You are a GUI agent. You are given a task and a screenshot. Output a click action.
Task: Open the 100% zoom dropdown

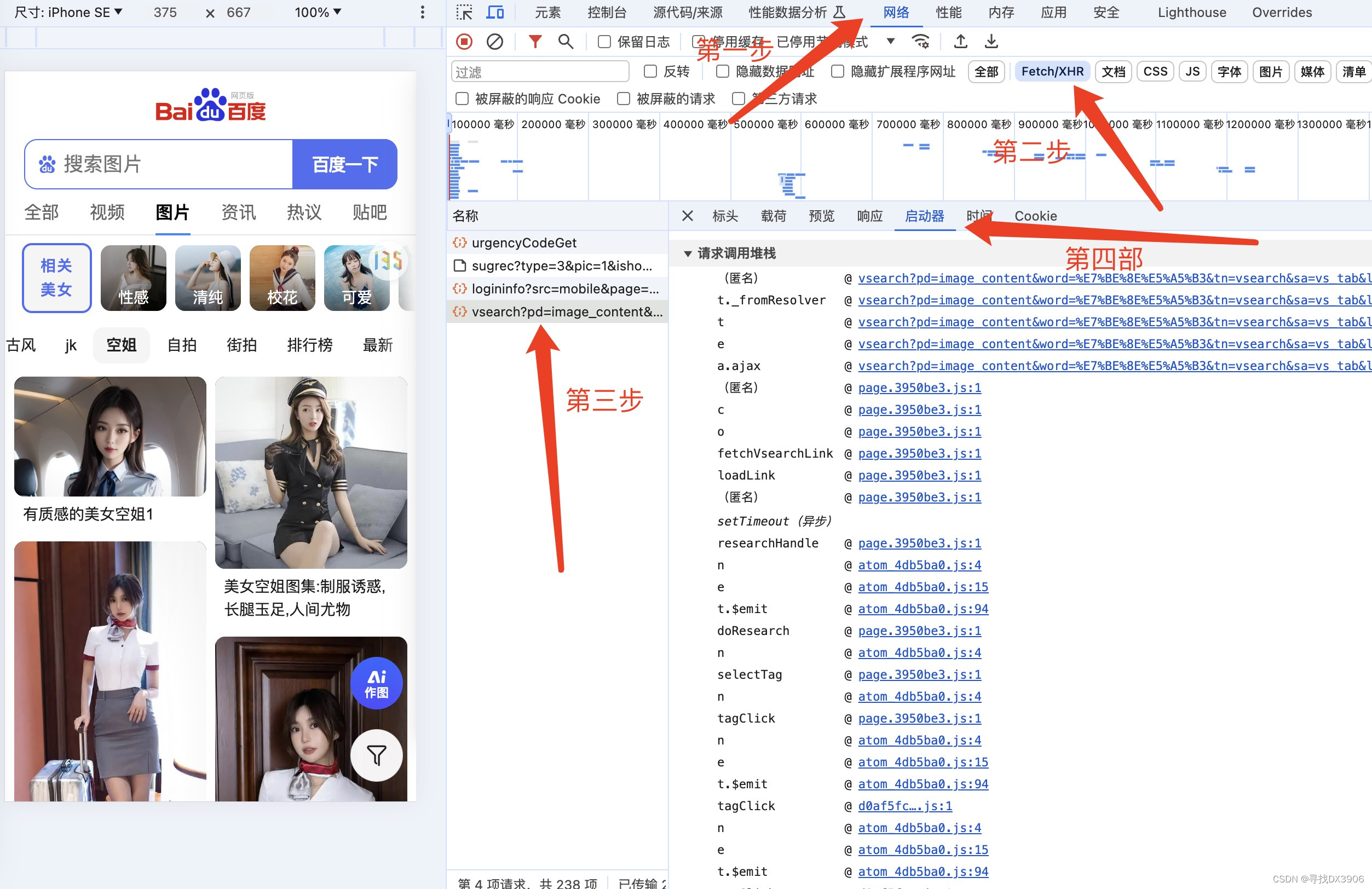tap(318, 12)
